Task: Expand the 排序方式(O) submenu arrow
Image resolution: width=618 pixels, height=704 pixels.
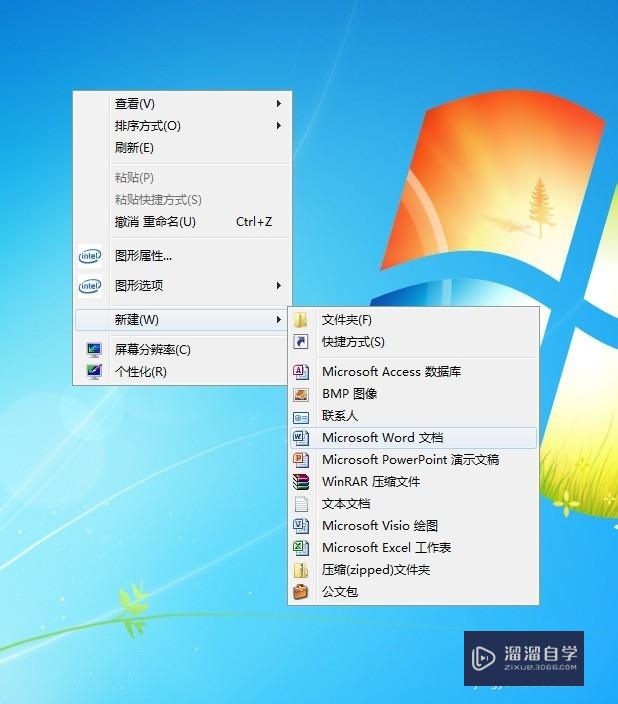Action: point(279,126)
